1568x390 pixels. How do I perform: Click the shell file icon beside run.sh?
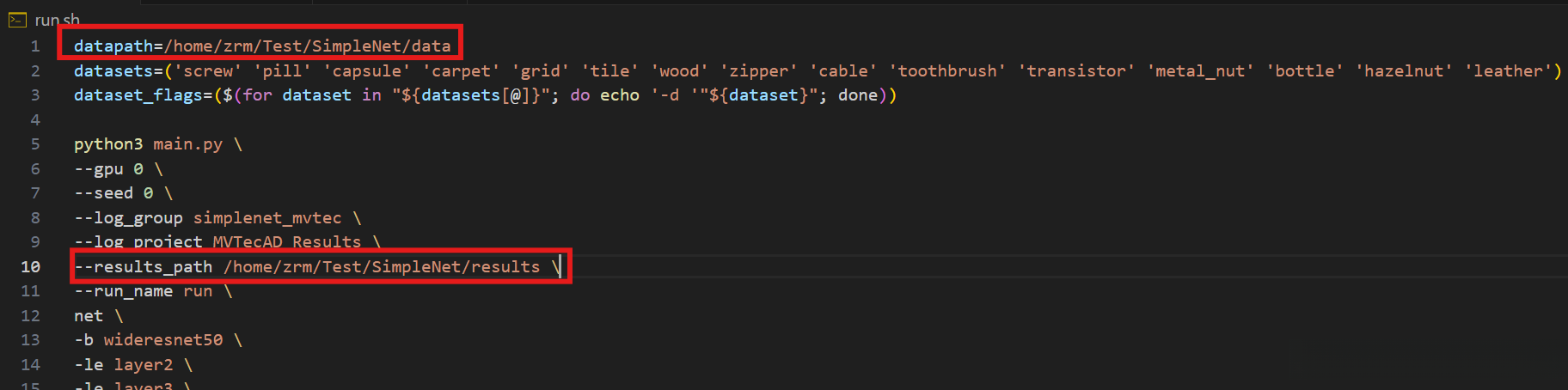17,19
